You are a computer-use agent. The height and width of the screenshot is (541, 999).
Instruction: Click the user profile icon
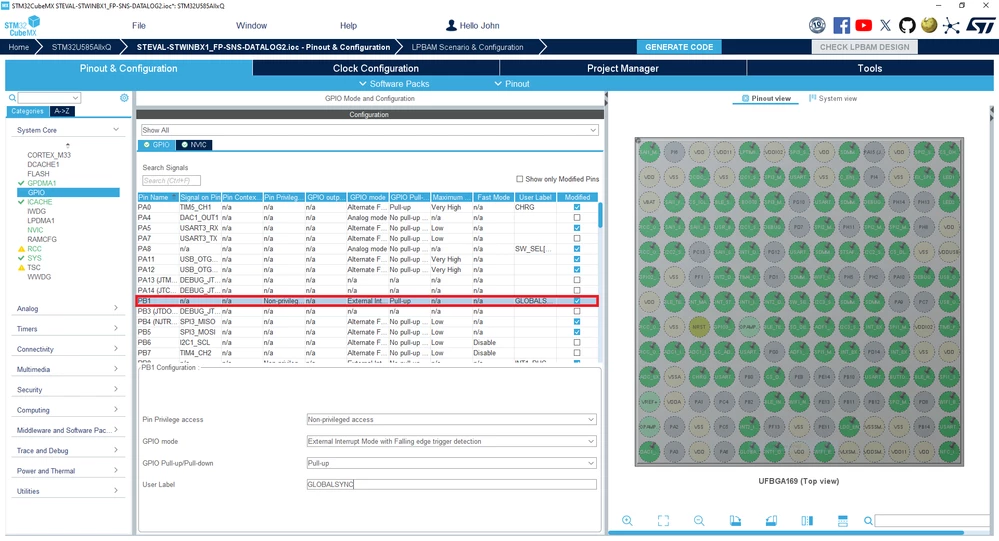[451, 25]
